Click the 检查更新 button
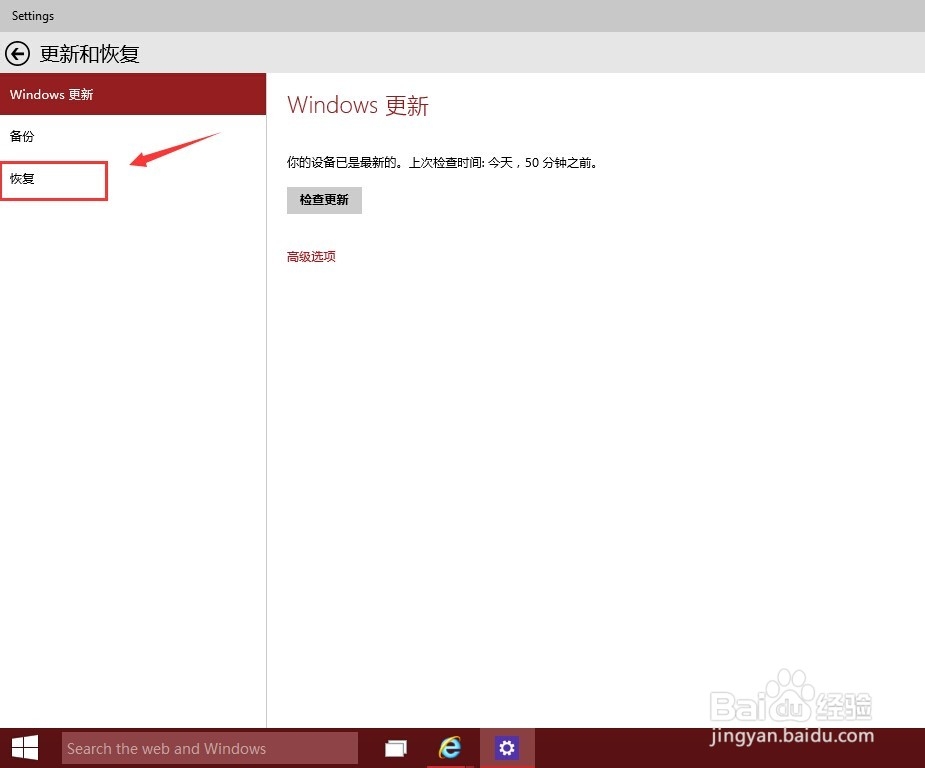This screenshot has width=925, height=768. [x=324, y=200]
